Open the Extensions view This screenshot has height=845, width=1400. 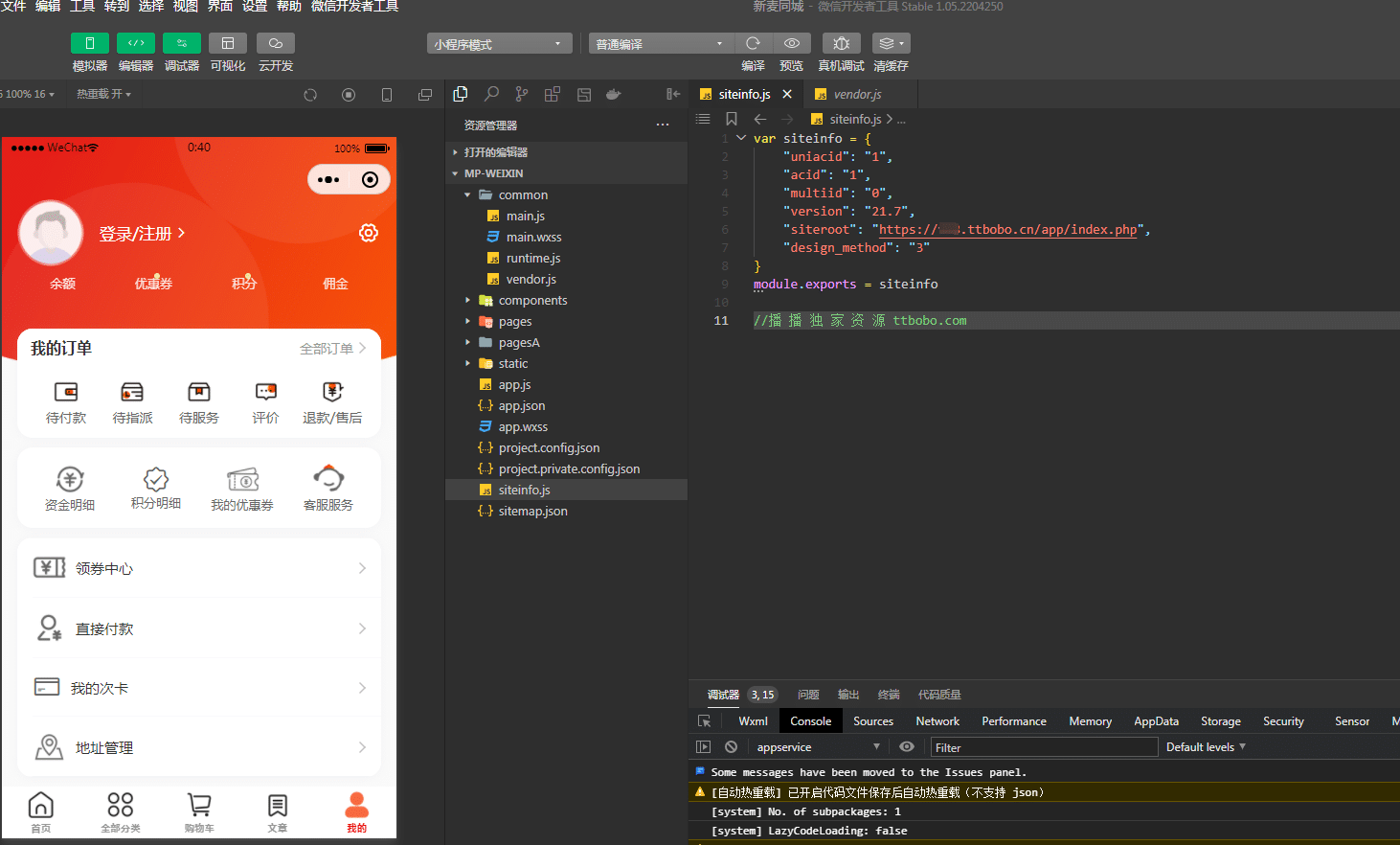[553, 94]
